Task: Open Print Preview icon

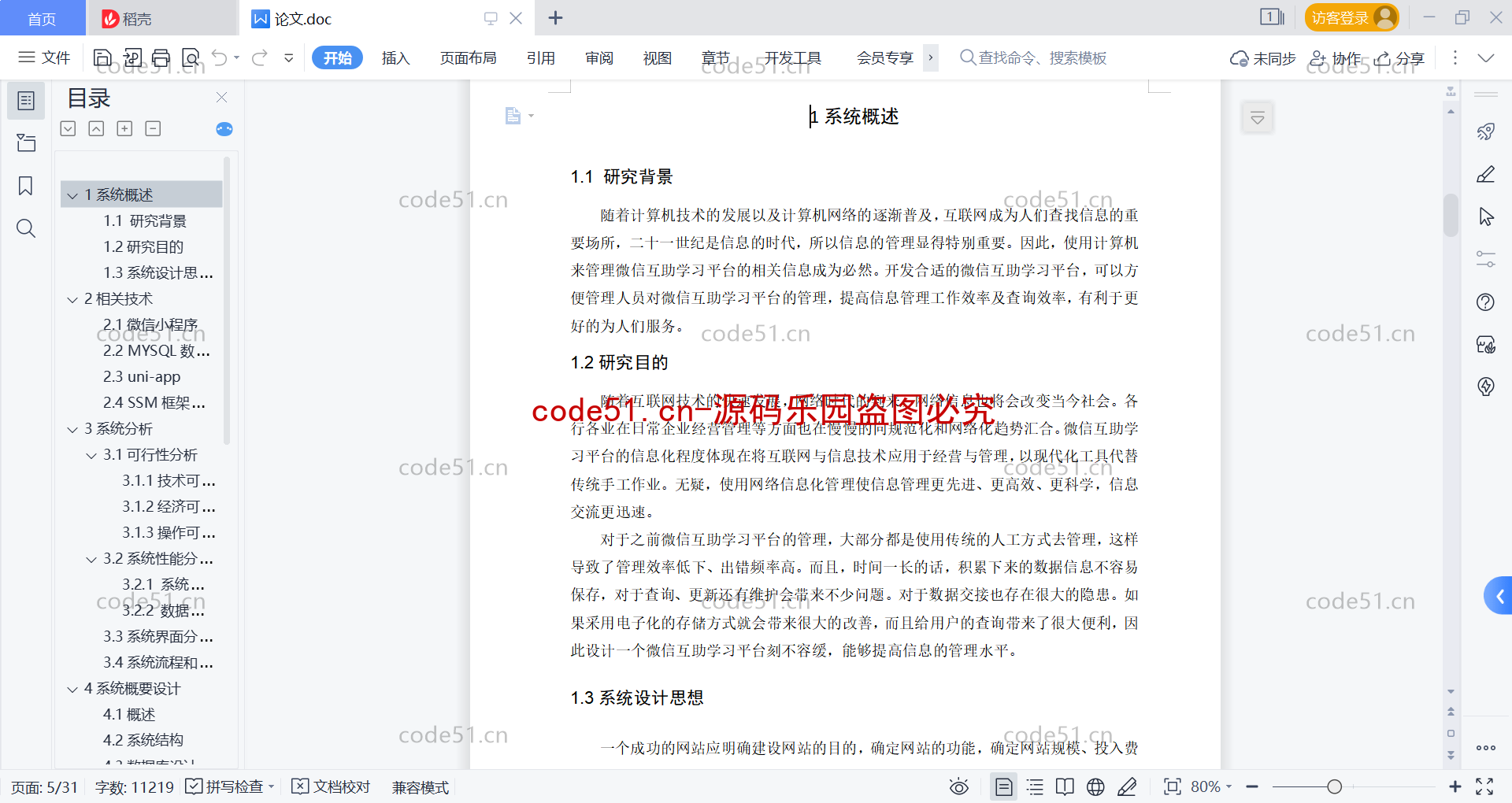Action: coord(191,57)
